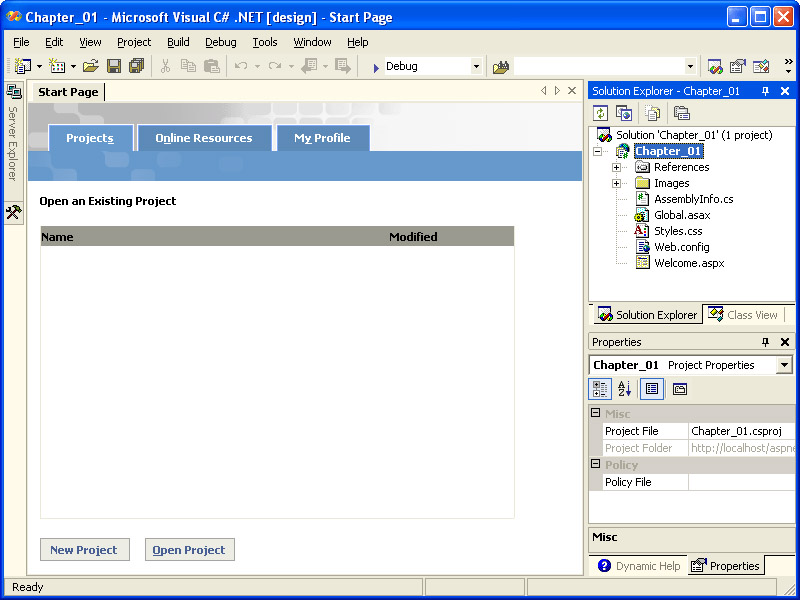
Task: Switch to the Online Resources tab
Action: [x=204, y=138]
